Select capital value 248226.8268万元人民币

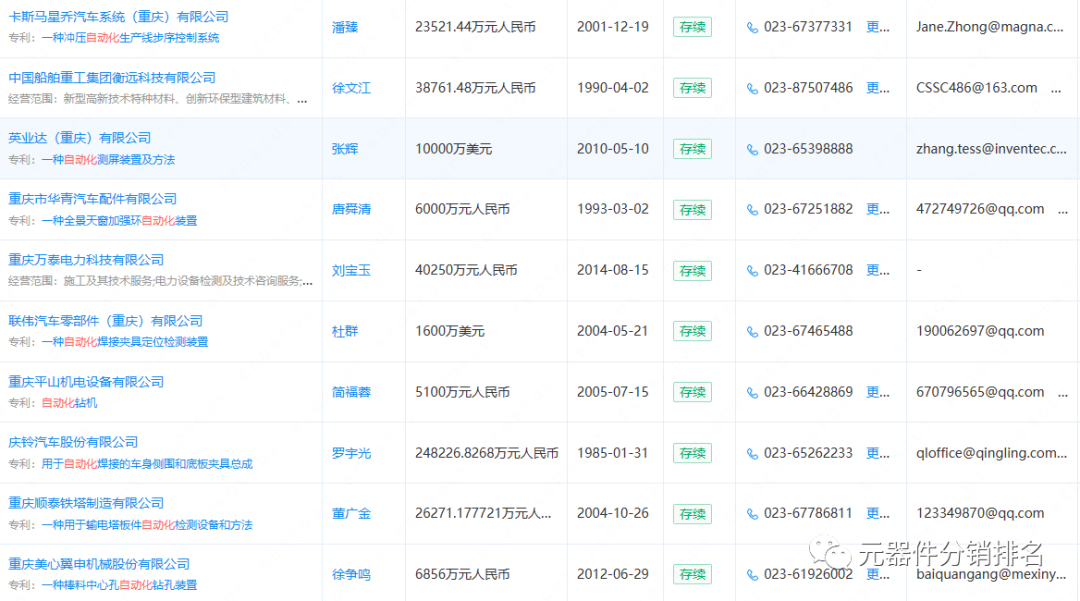click(x=486, y=453)
